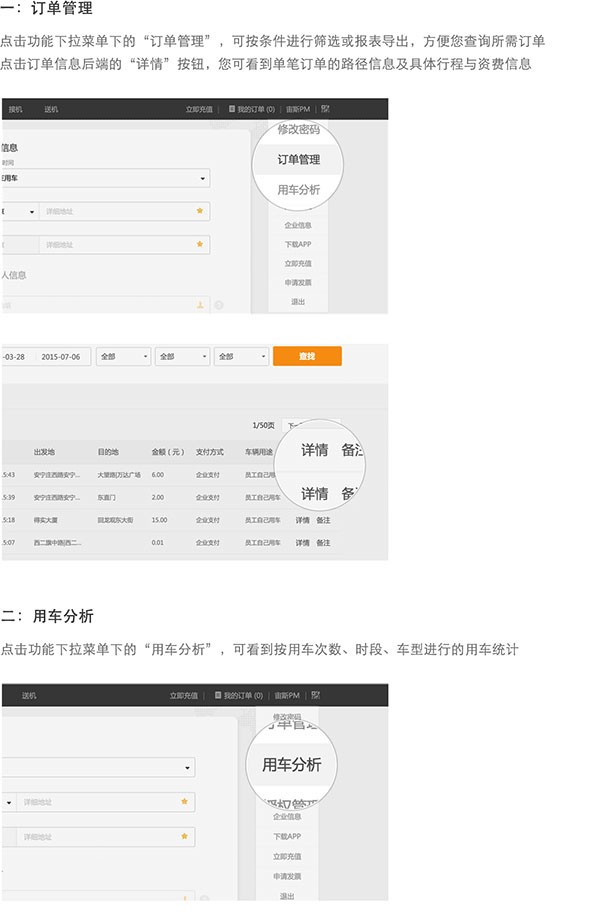
Task: Click the 东直门 destination cell
Action: coord(107,498)
